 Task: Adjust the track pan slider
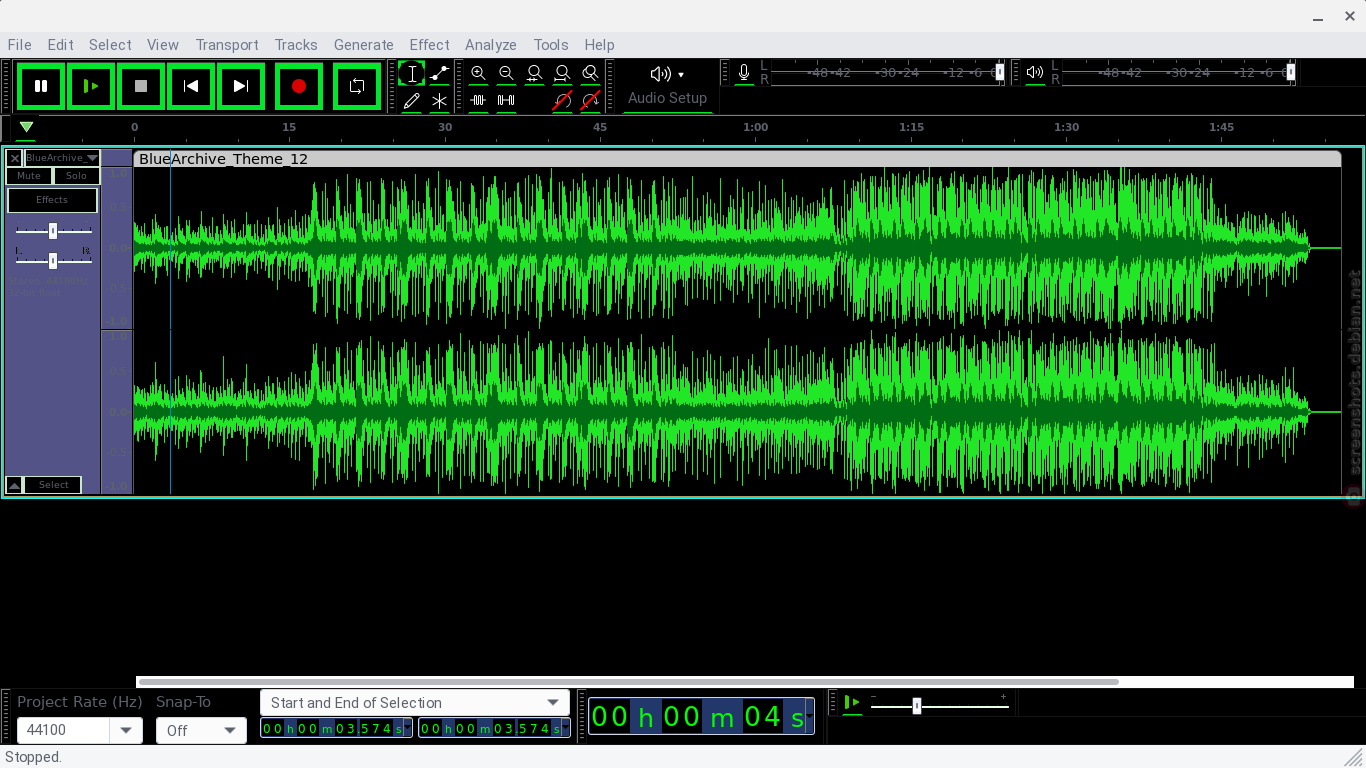click(53, 261)
